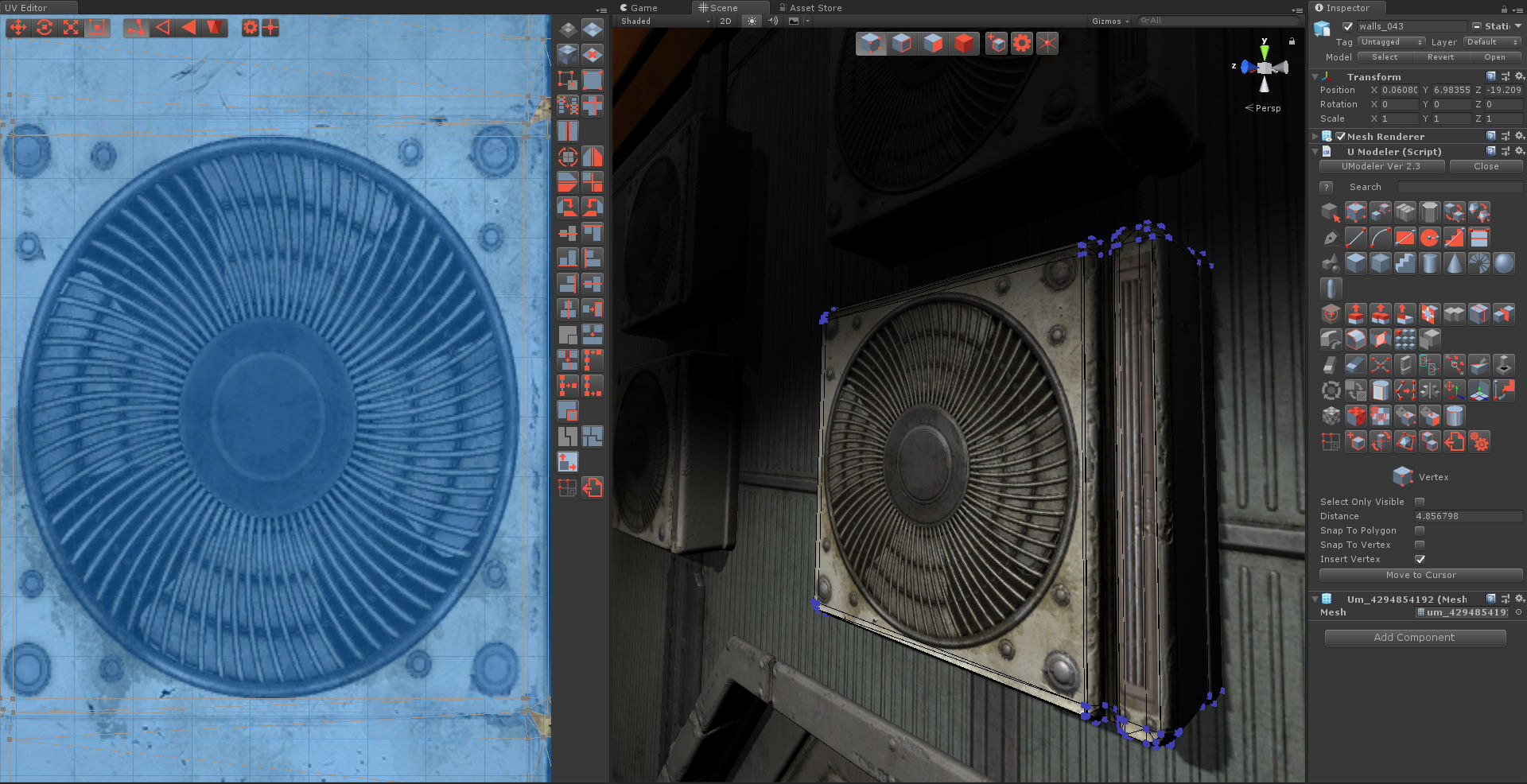
Task: Open the Layer Default dropdown
Action: [x=1493, y=42]
